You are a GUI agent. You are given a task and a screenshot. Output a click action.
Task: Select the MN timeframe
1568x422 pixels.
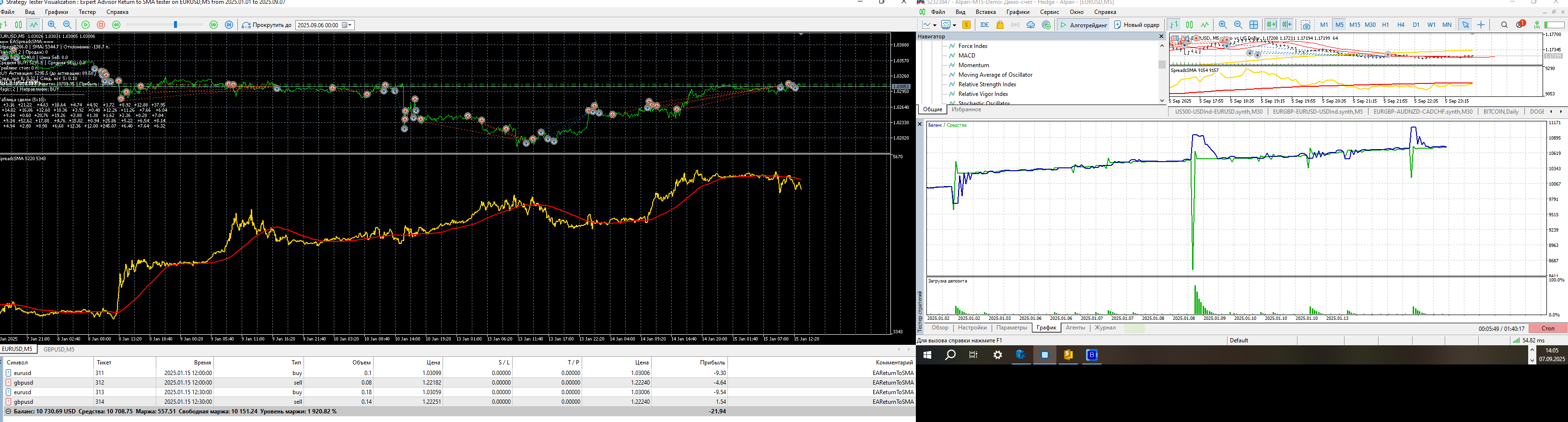[1447, 25]
